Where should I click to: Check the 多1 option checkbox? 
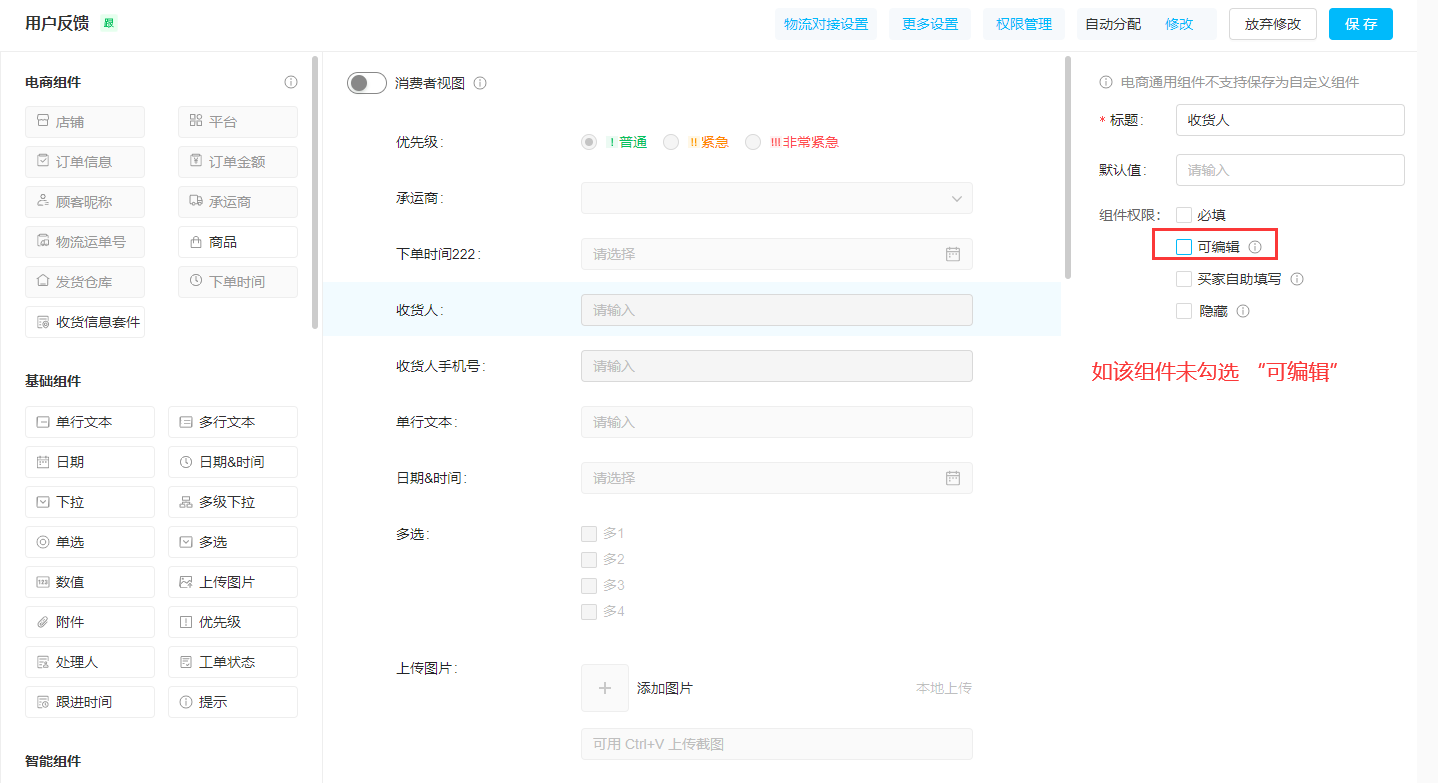589,533
